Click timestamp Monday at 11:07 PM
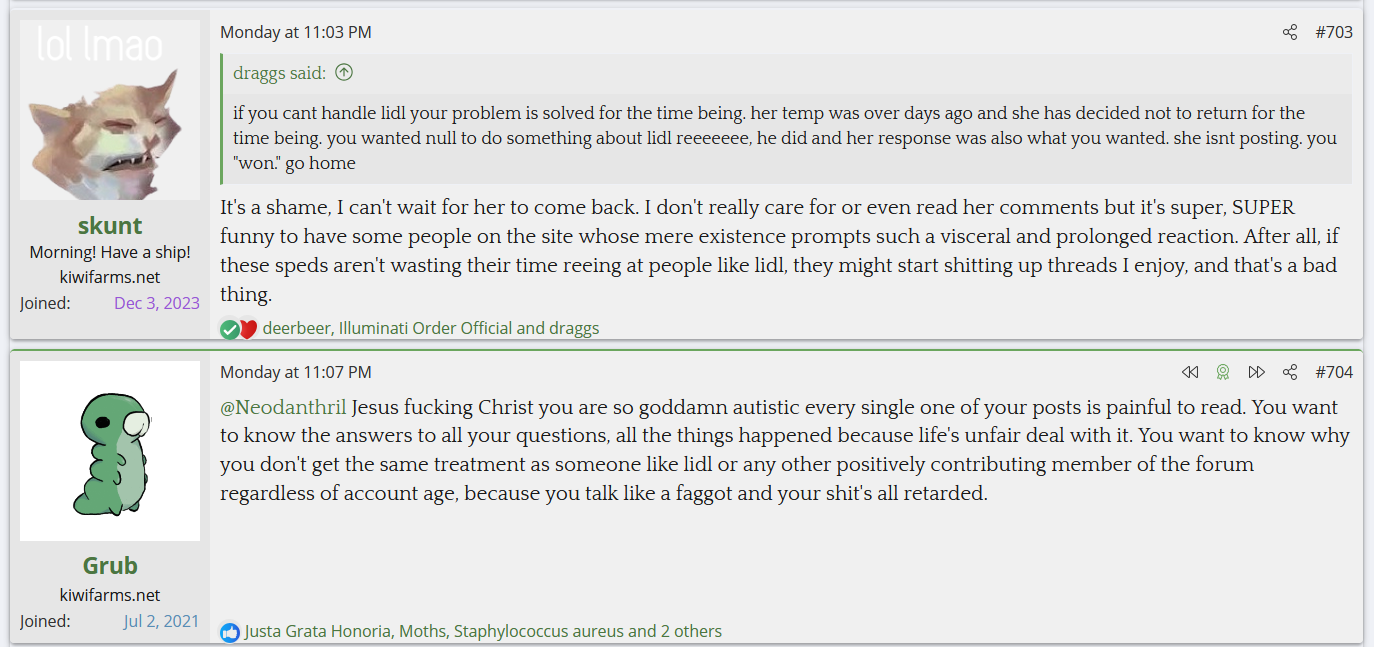Viewport: 1374px width, 647px height. pos(295,372)
